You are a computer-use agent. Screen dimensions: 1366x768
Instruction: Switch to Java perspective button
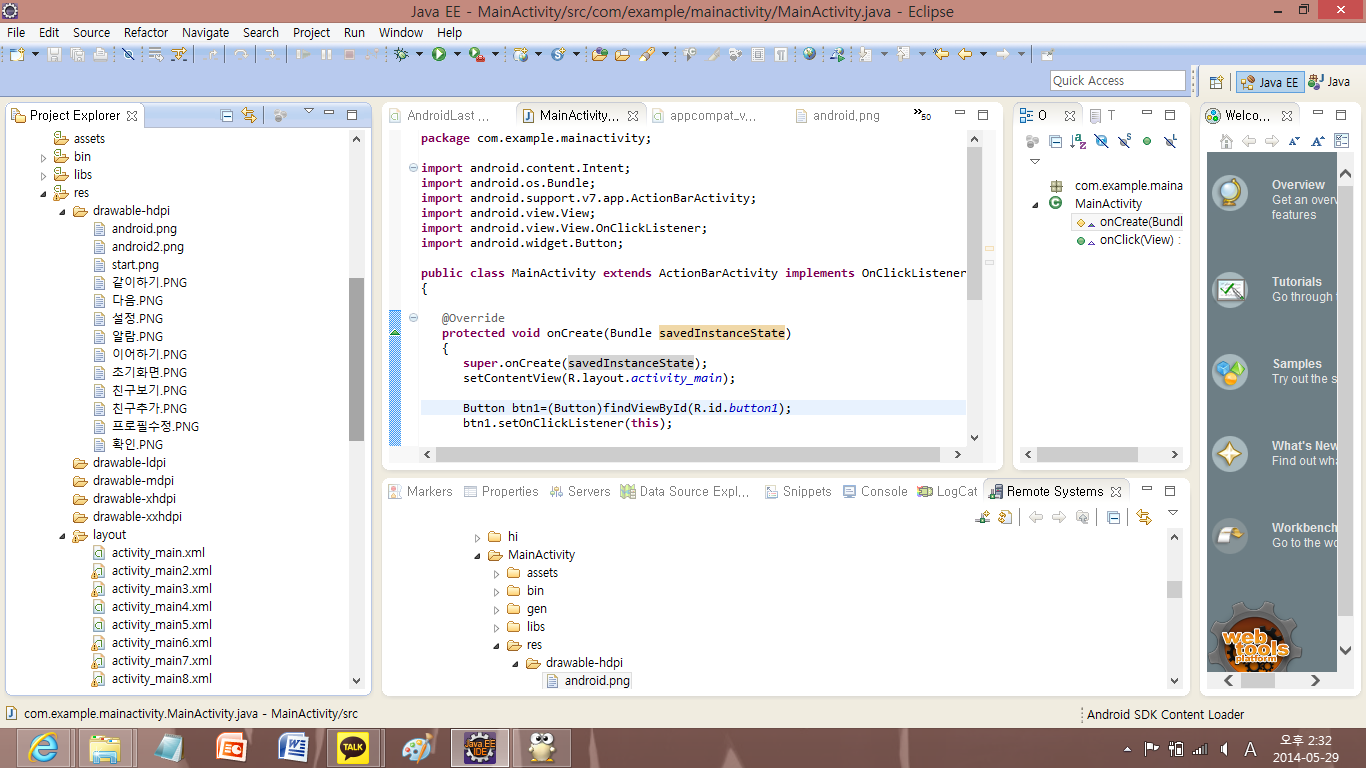(1329, 82)
